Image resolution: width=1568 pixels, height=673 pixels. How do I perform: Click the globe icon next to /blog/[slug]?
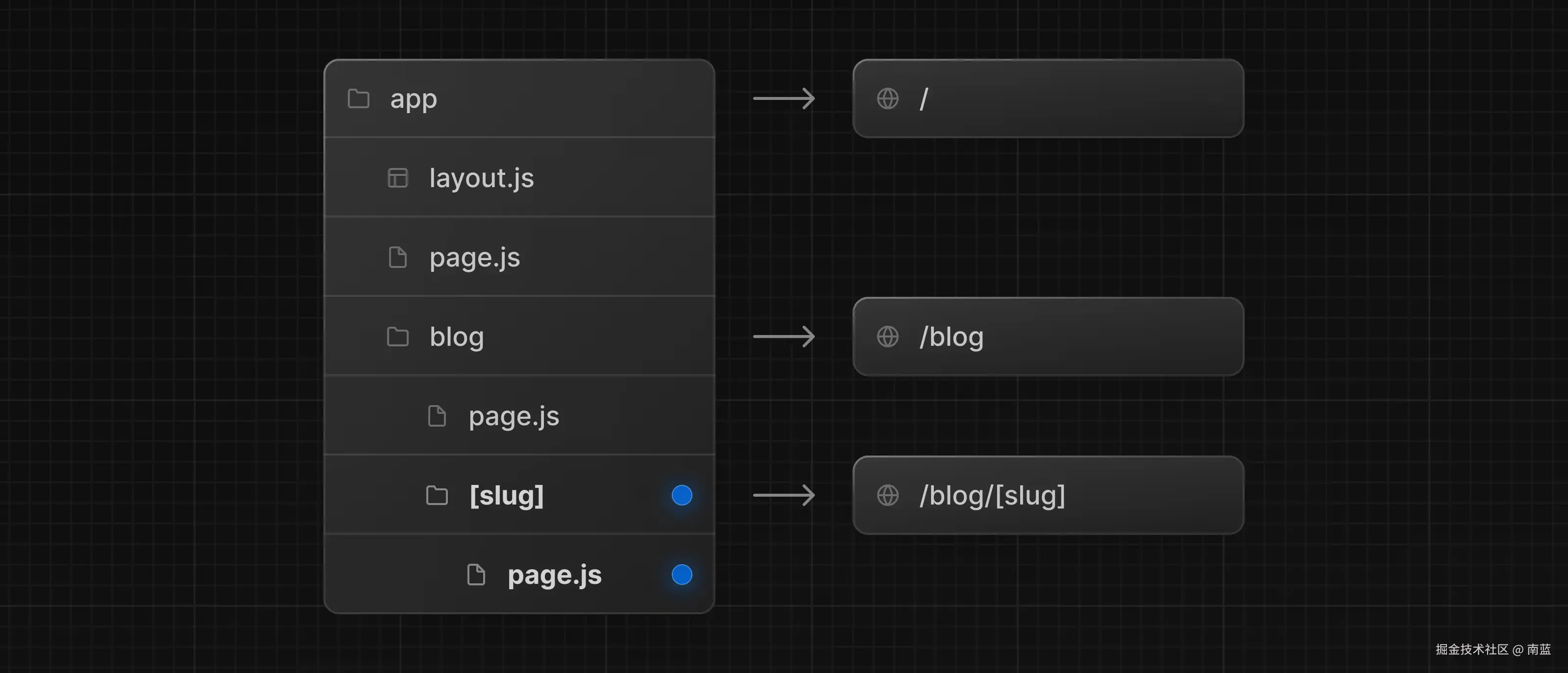click(x=887, y=495)
